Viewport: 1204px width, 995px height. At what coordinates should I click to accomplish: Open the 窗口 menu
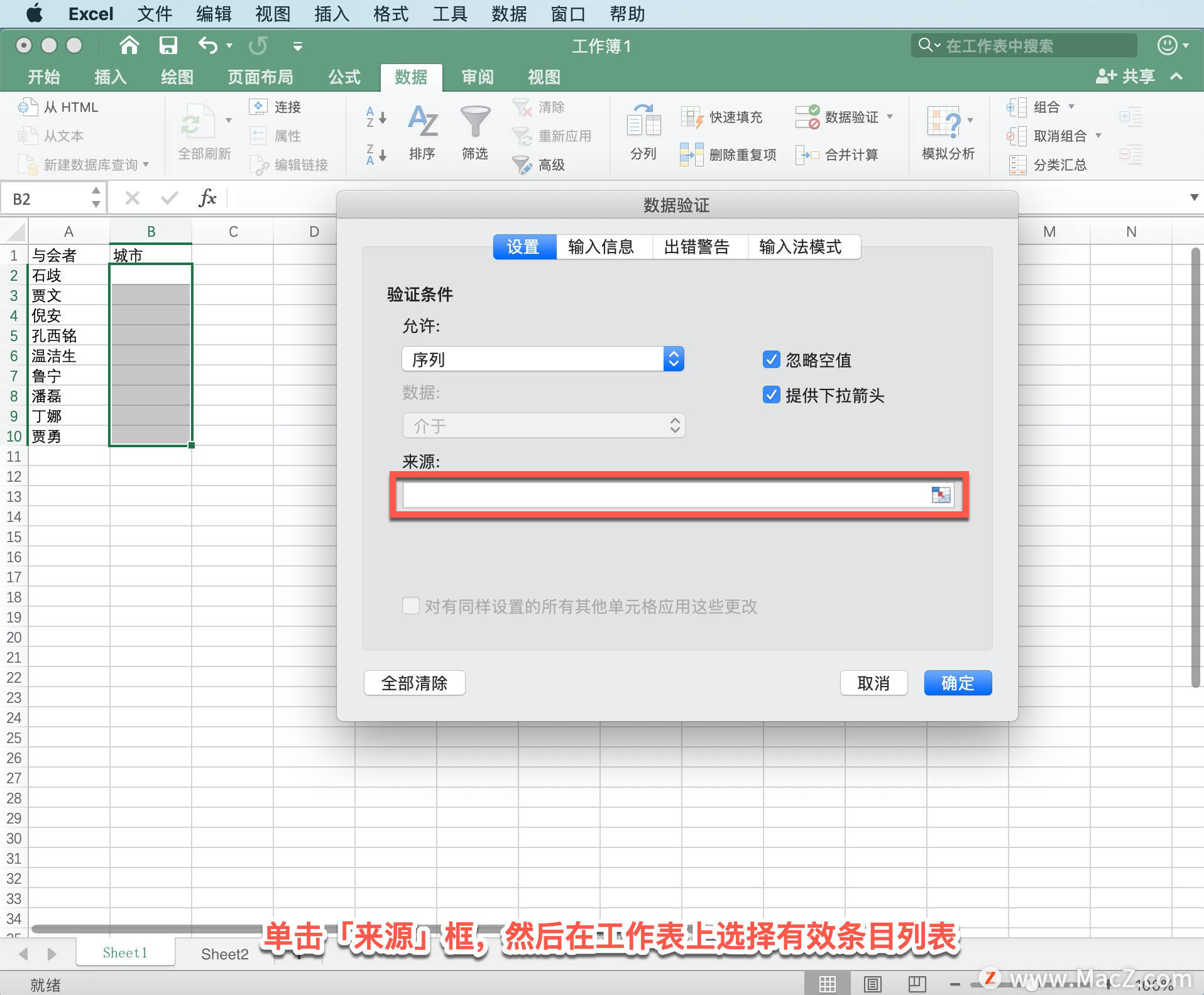tap(567, 14)
